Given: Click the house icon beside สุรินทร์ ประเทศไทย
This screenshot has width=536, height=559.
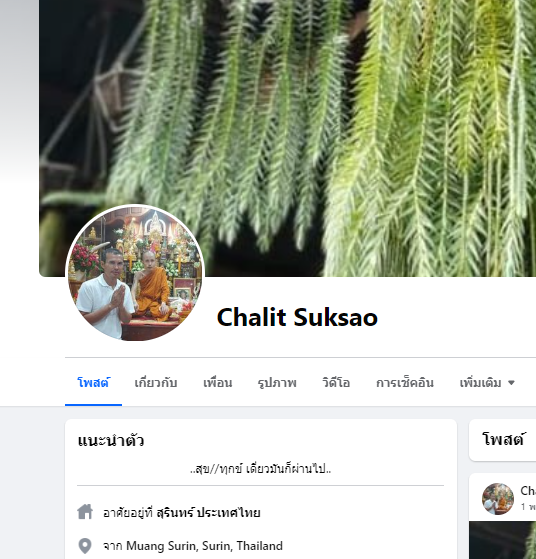Looking at the screenshot, I should (x=85, y=512).
